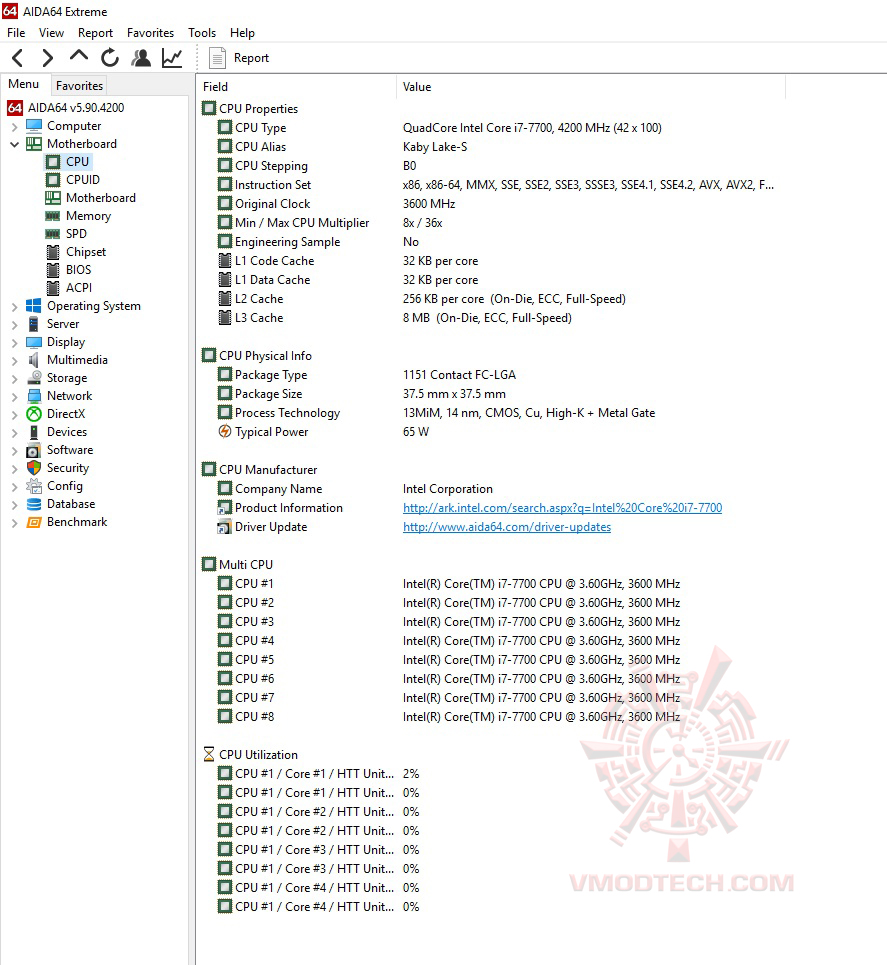Open the Favorites menu

150,33
